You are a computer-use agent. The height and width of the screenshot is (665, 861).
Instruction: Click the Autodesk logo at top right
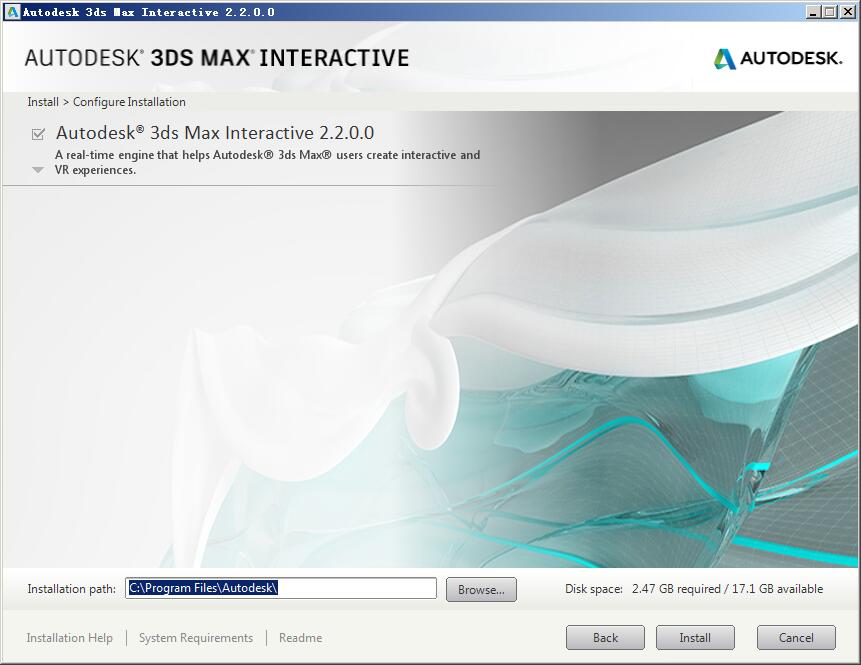(778, 58)
